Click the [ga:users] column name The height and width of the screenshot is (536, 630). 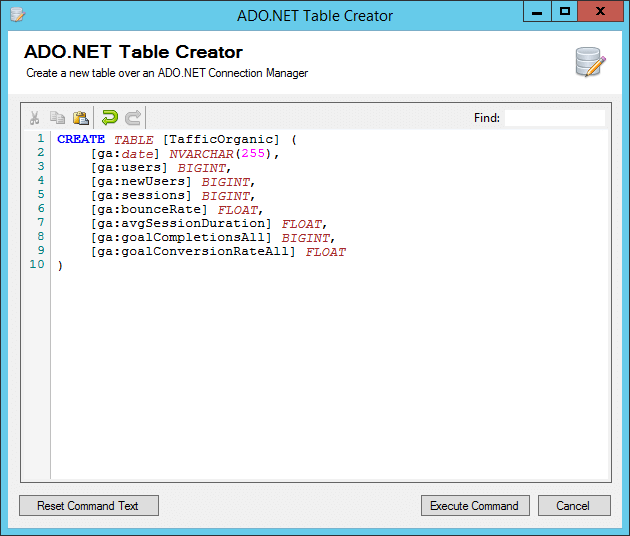[x=129, y=168]
